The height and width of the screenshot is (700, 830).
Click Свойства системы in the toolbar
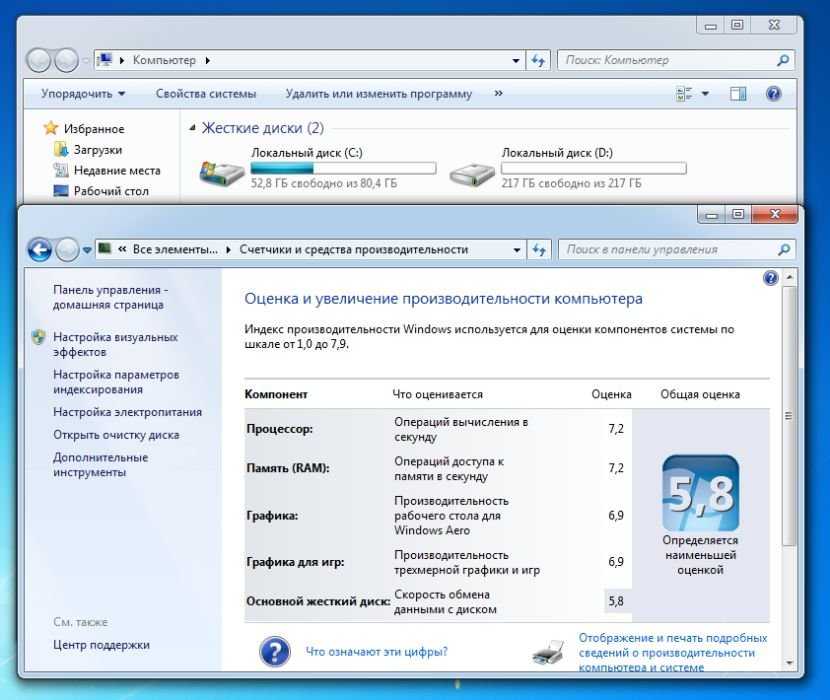tap(206, 94)
